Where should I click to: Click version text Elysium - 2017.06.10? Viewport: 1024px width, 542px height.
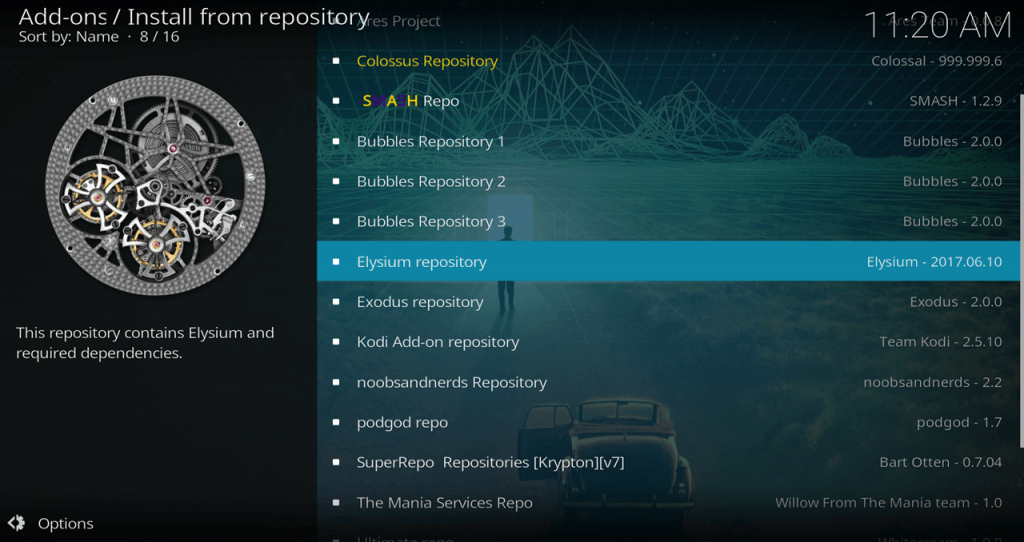click(934, 262)
